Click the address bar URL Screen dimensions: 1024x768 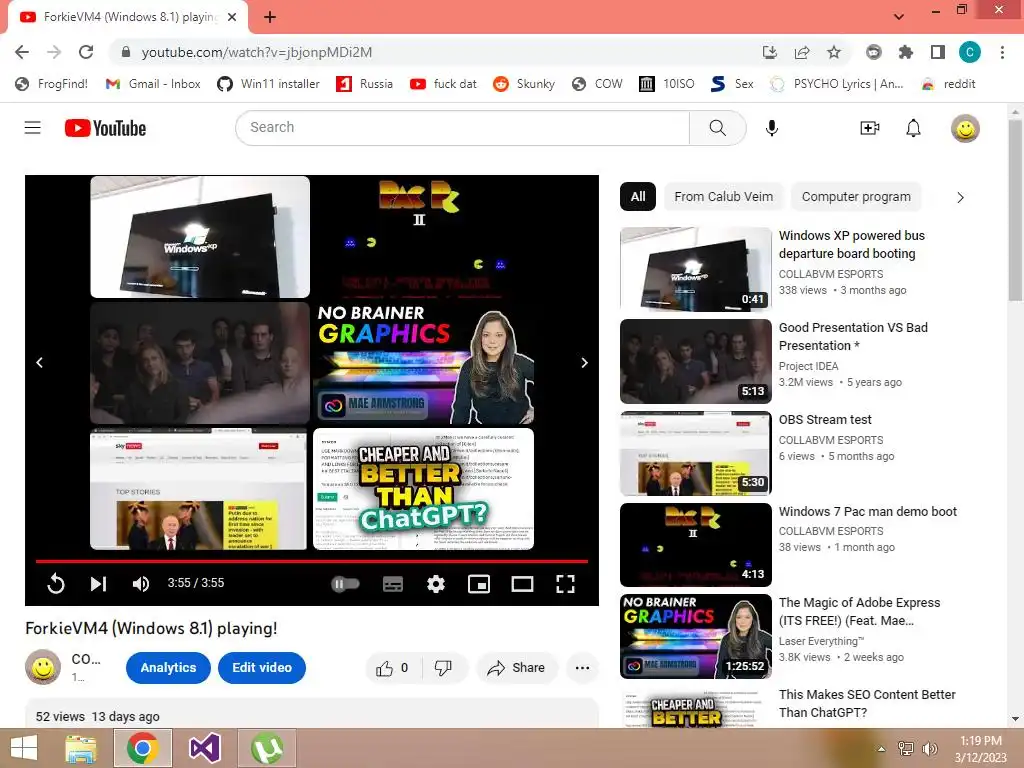257,52
